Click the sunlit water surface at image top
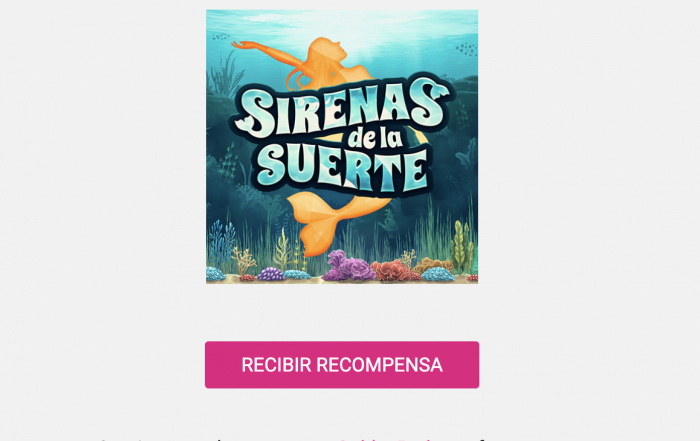The image size is (700, 441). pos(342,19)
